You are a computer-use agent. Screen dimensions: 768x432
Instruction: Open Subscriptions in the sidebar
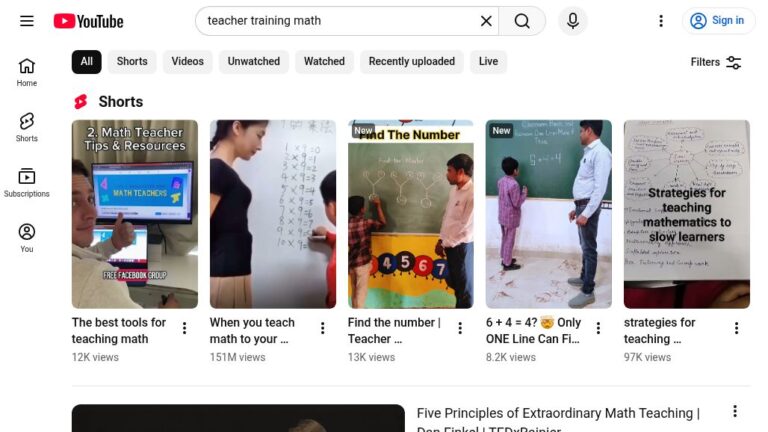tap(27, 183)
